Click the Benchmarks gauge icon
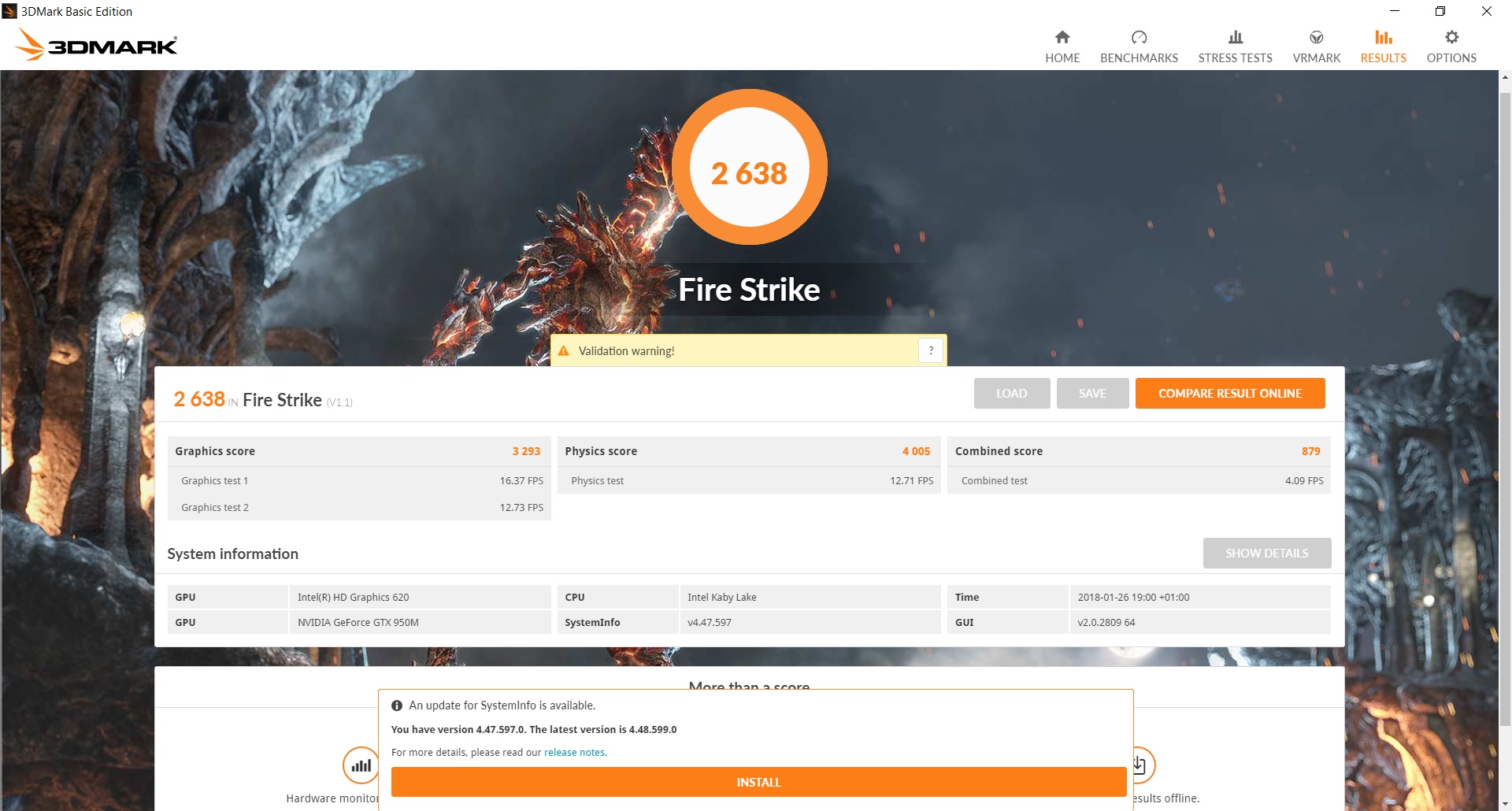Image resolution: width=1512 pixels, height=811 pixels. point(1139,37)
